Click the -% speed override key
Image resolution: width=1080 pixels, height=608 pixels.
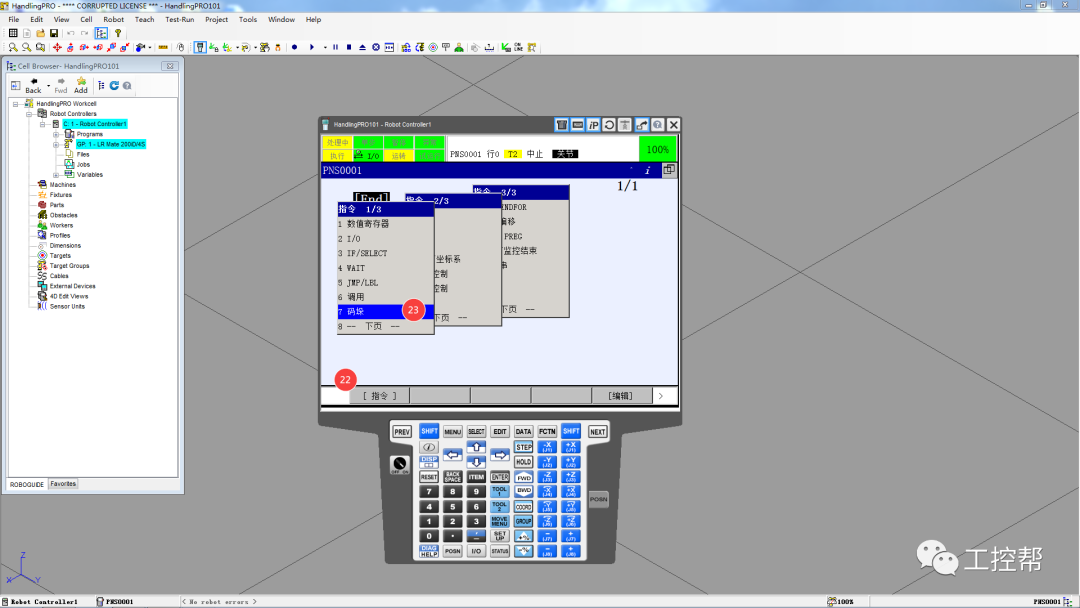coord(523,551)
